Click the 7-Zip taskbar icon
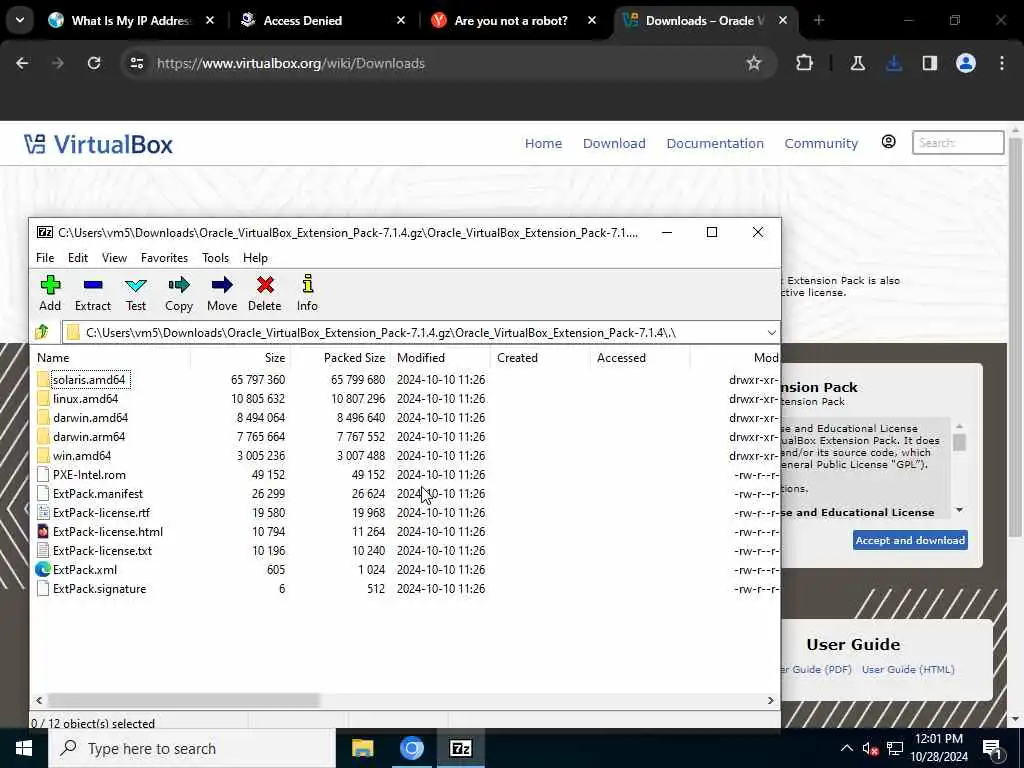This screenshot has width=1024, height=768. pos(460,748)
